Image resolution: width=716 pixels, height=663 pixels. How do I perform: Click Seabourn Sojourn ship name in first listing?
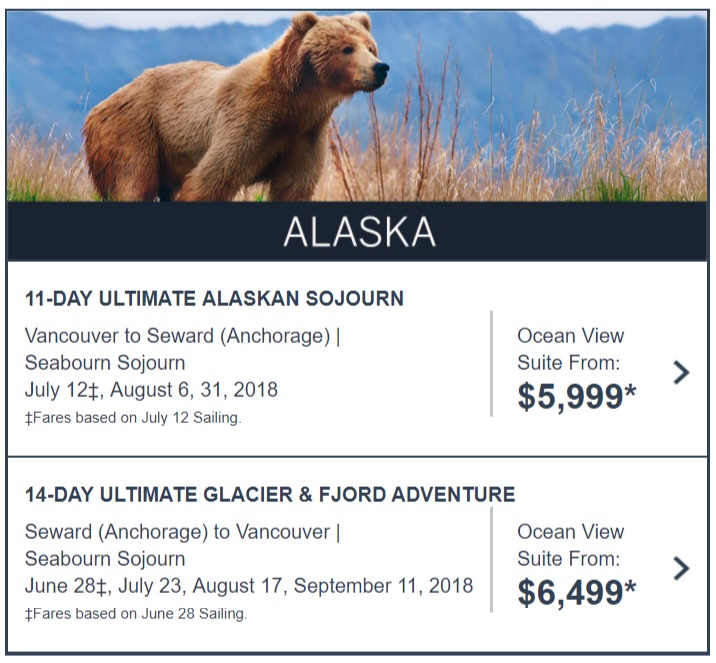[105, 363]
